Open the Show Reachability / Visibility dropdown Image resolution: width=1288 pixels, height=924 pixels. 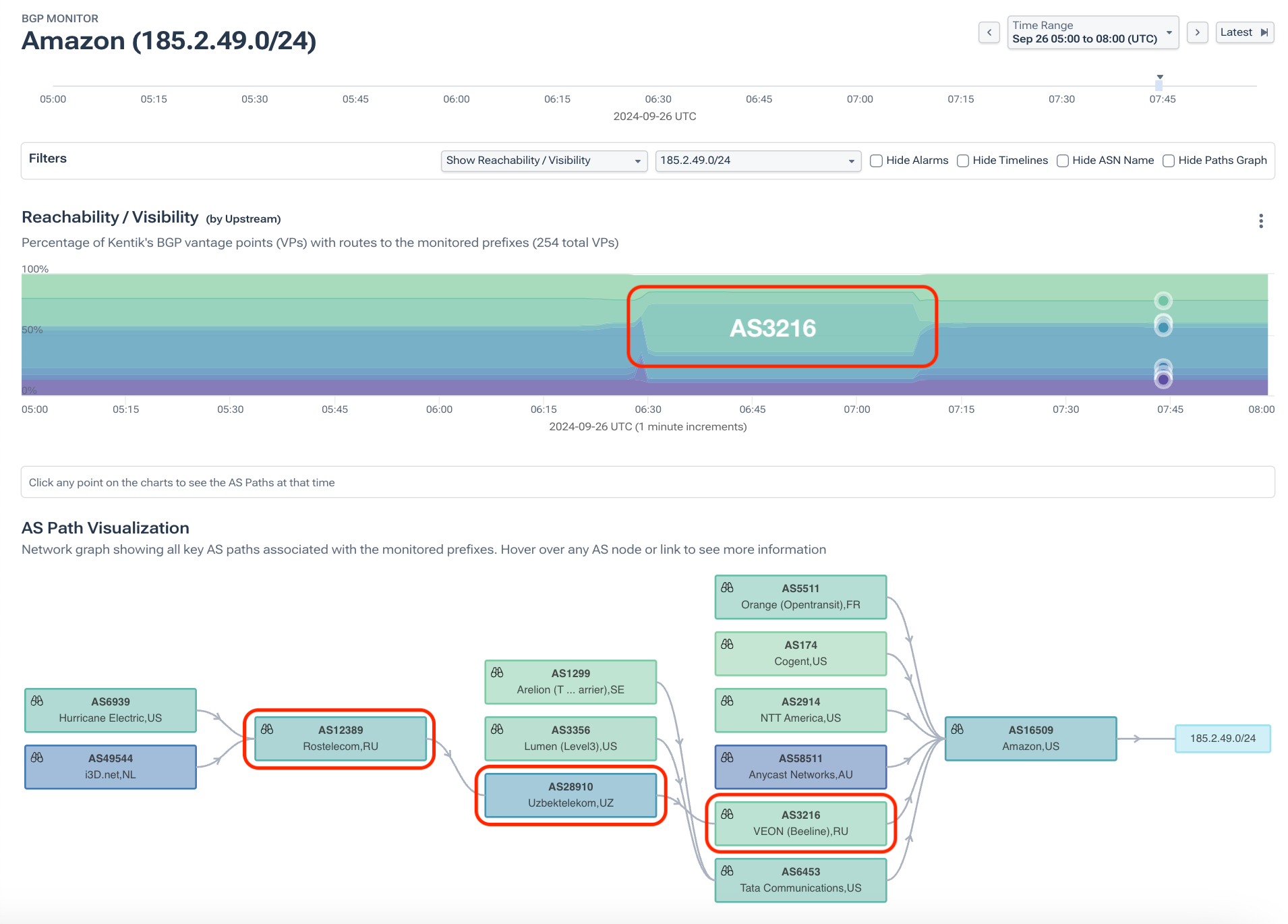coord(544,161)
